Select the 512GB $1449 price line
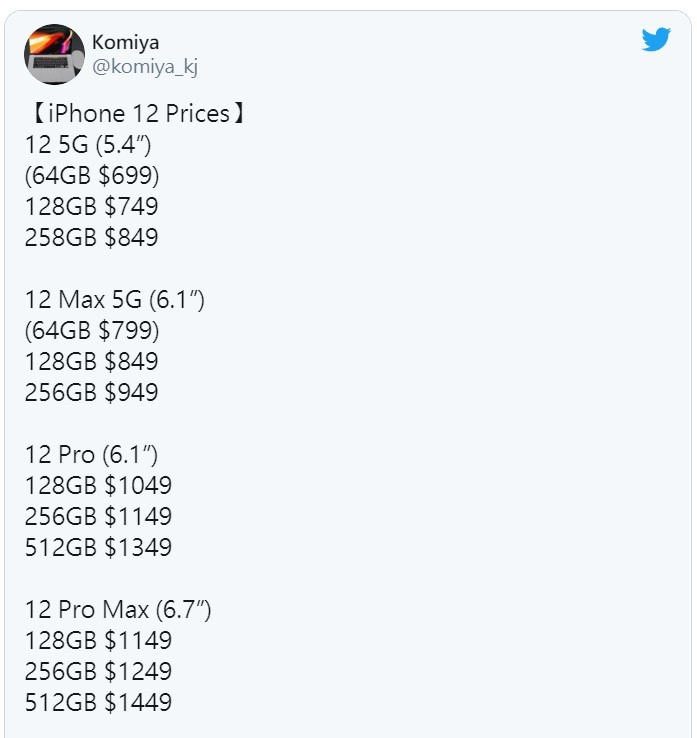This screenshot has width=697, height=738. 98,703
